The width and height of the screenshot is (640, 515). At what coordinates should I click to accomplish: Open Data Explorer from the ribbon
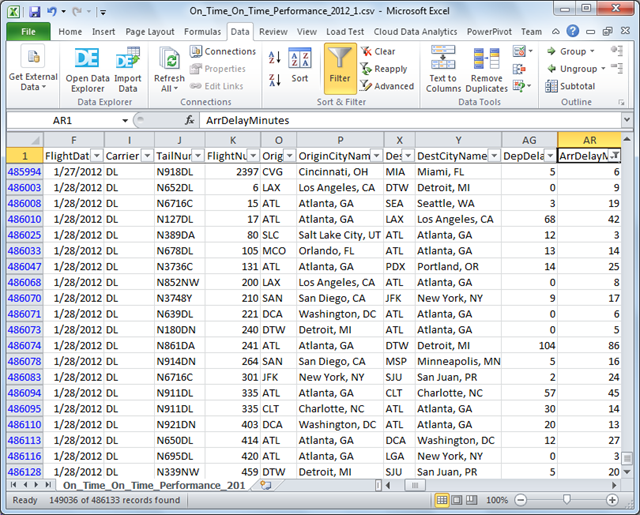[x=87, y=67]
